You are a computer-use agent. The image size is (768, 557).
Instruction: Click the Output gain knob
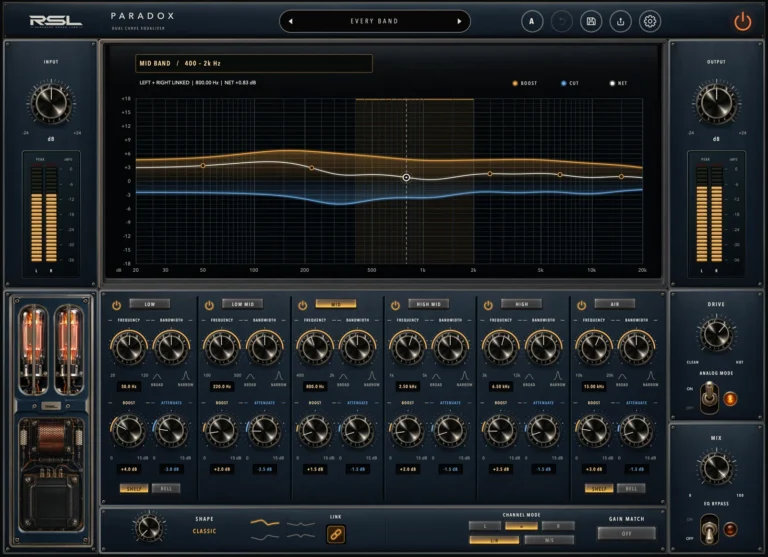(716, 103)
